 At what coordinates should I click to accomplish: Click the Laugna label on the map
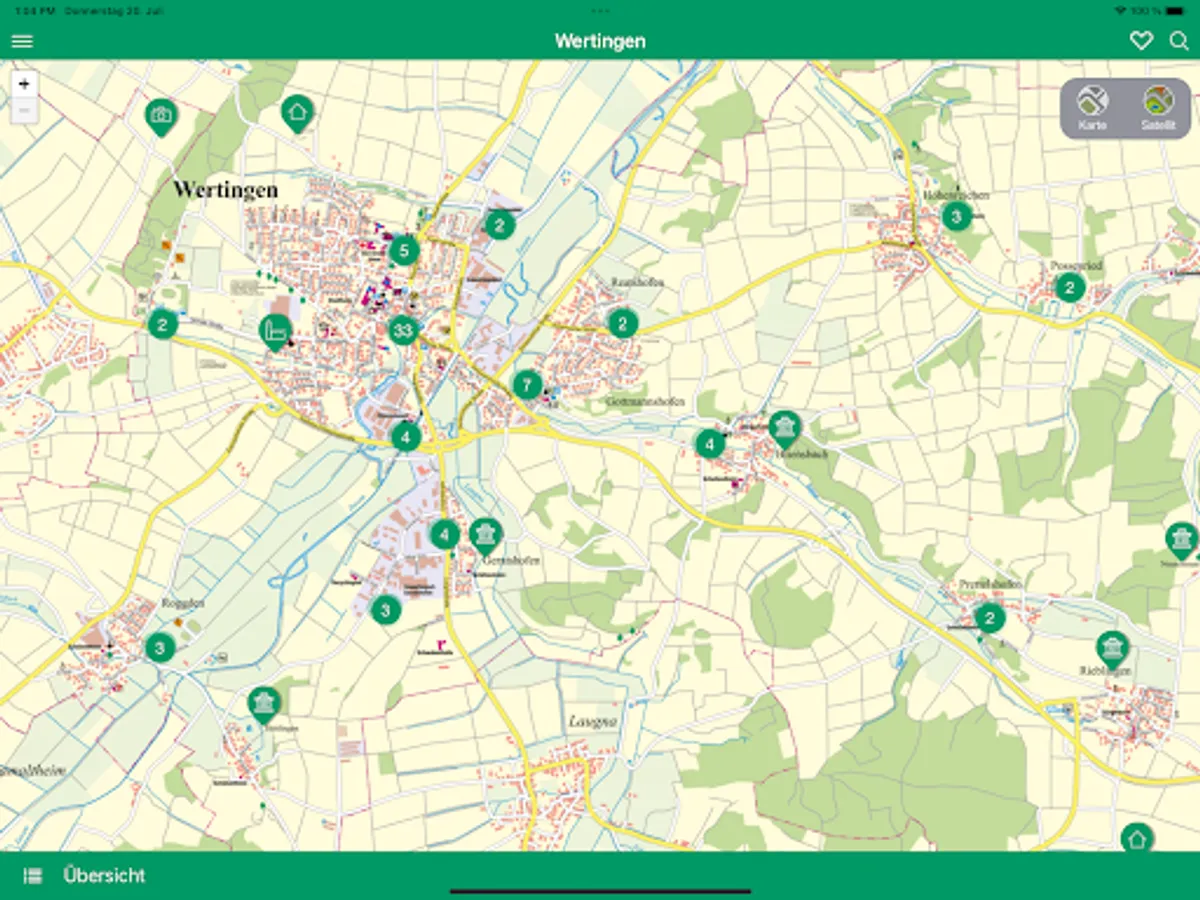click(x=593, y=720)
